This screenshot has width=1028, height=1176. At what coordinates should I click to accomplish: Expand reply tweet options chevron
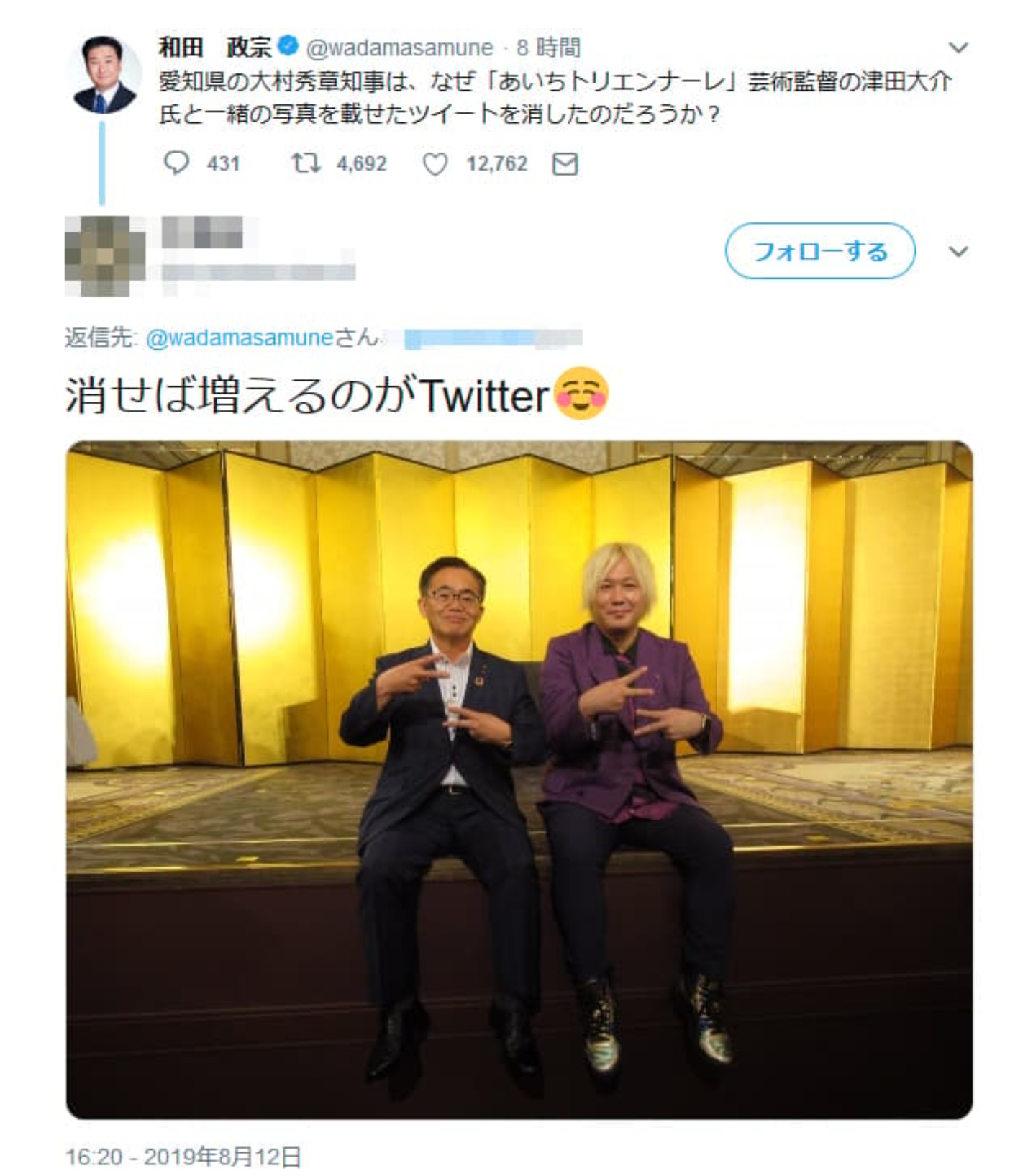[958, 252]
